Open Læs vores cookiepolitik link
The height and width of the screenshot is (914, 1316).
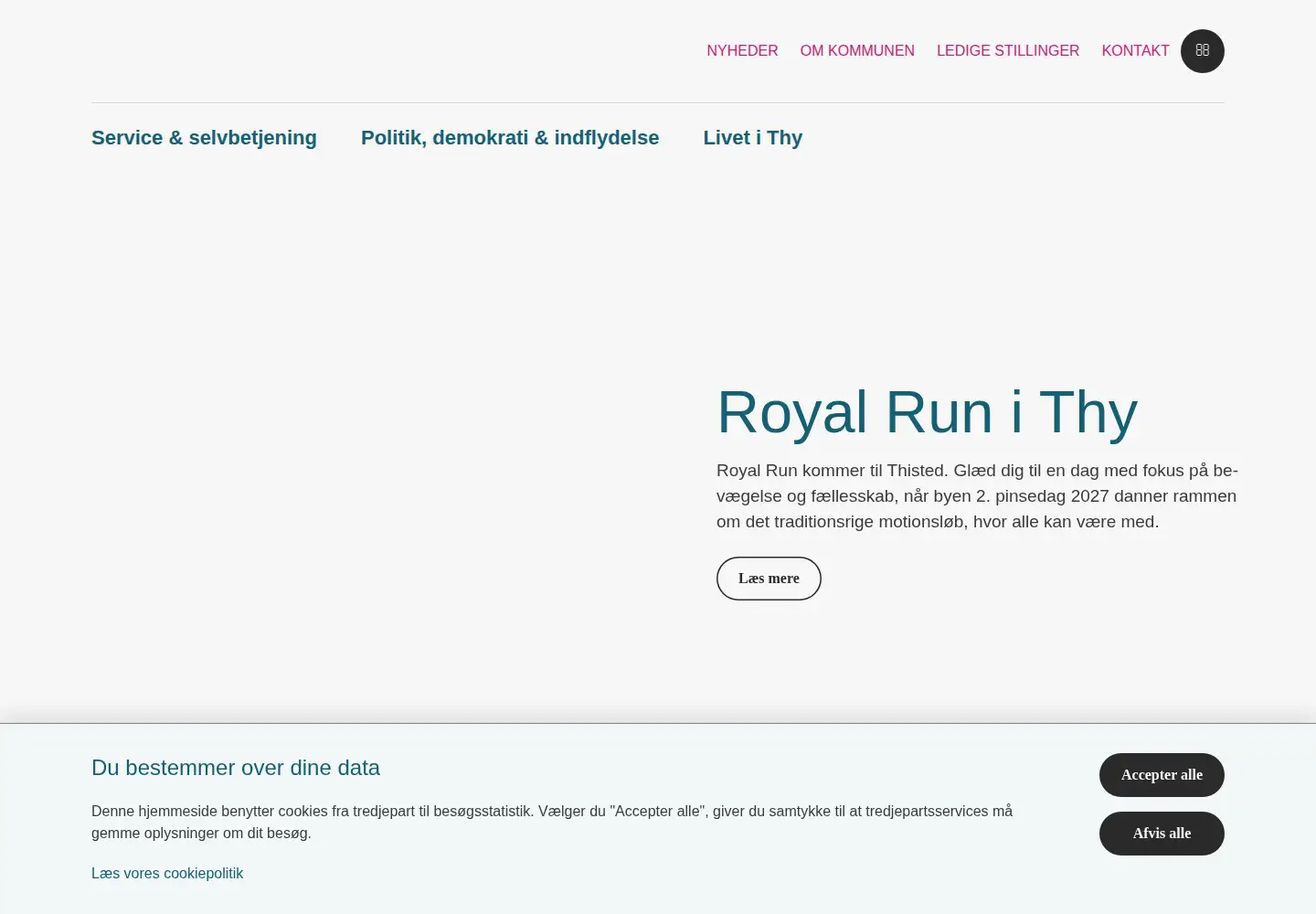(167, 874)
